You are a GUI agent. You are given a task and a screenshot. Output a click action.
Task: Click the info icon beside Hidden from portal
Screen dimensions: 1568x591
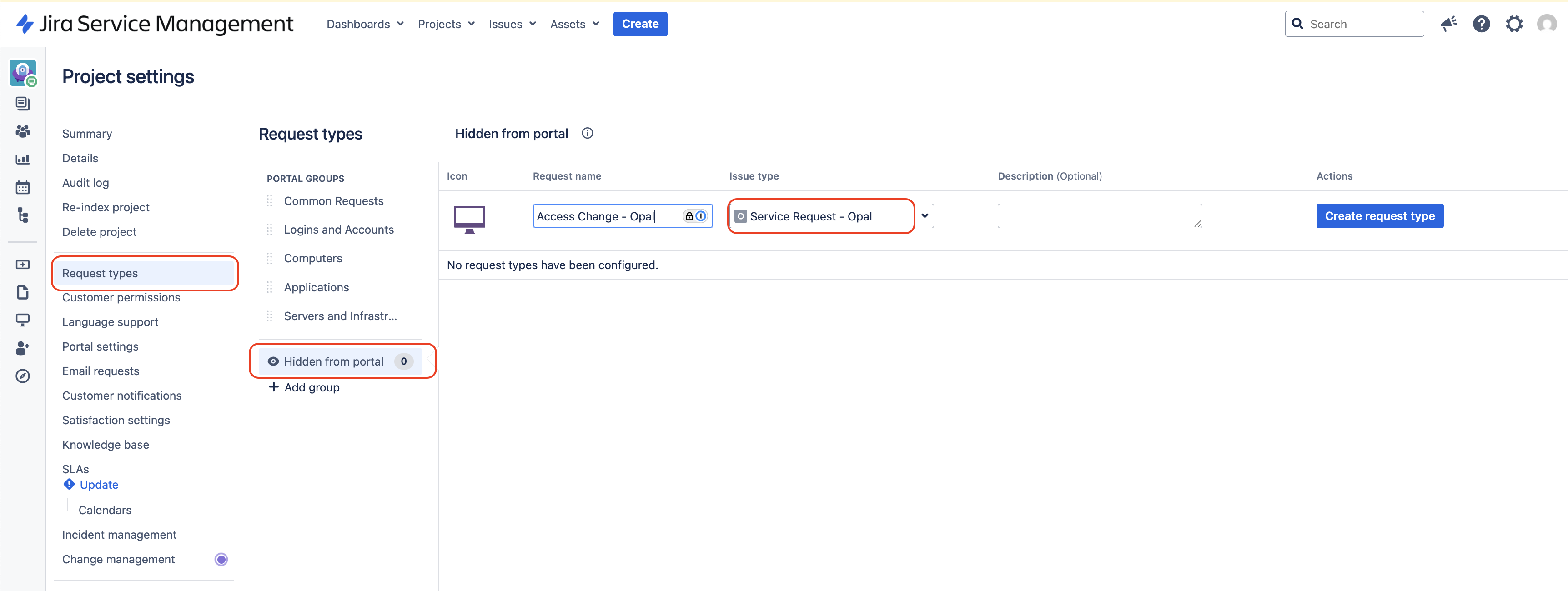[x=587, y=133]
